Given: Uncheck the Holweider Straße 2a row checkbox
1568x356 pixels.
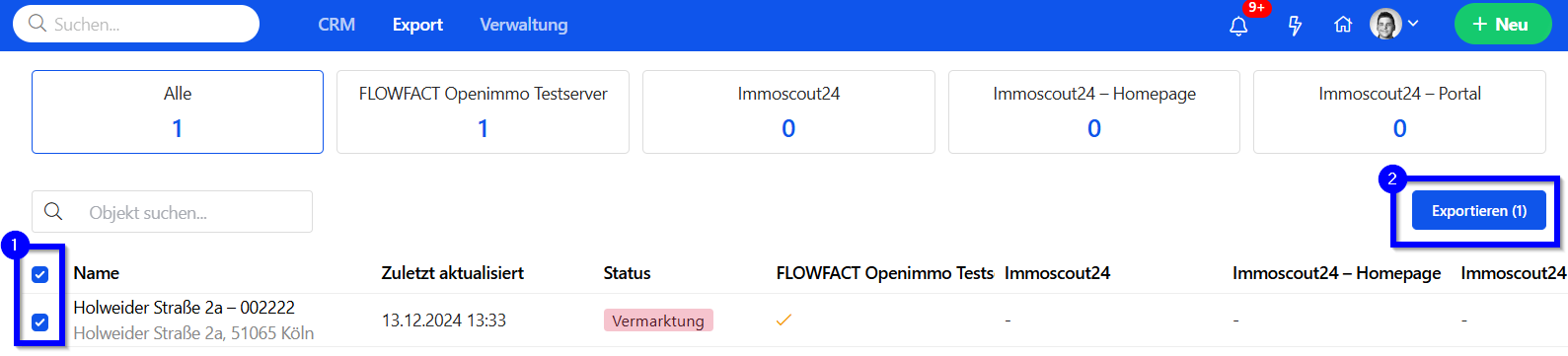Looking at the screenshot, I should pos(40,321).
